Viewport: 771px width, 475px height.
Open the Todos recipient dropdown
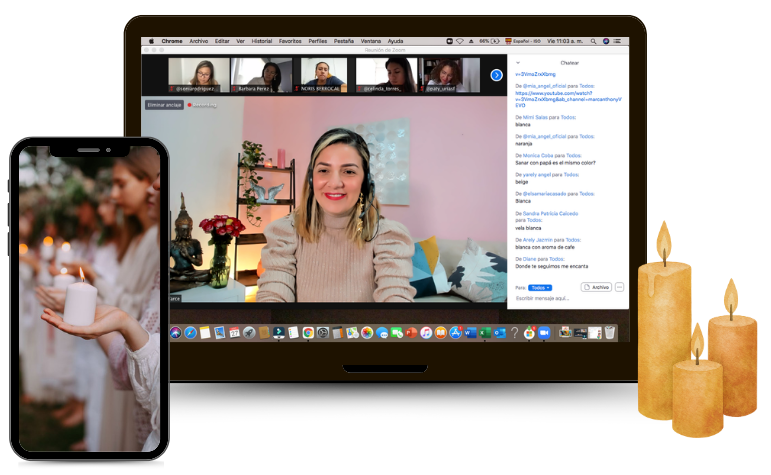[540, 288]
